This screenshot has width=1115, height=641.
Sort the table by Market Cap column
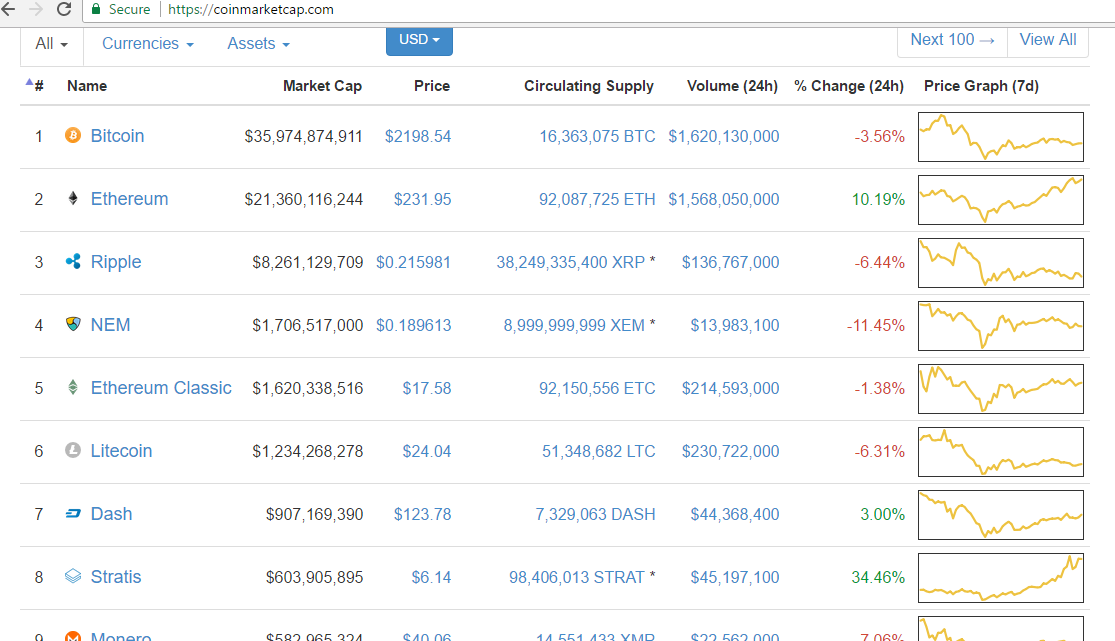click(x=322, y=86)
